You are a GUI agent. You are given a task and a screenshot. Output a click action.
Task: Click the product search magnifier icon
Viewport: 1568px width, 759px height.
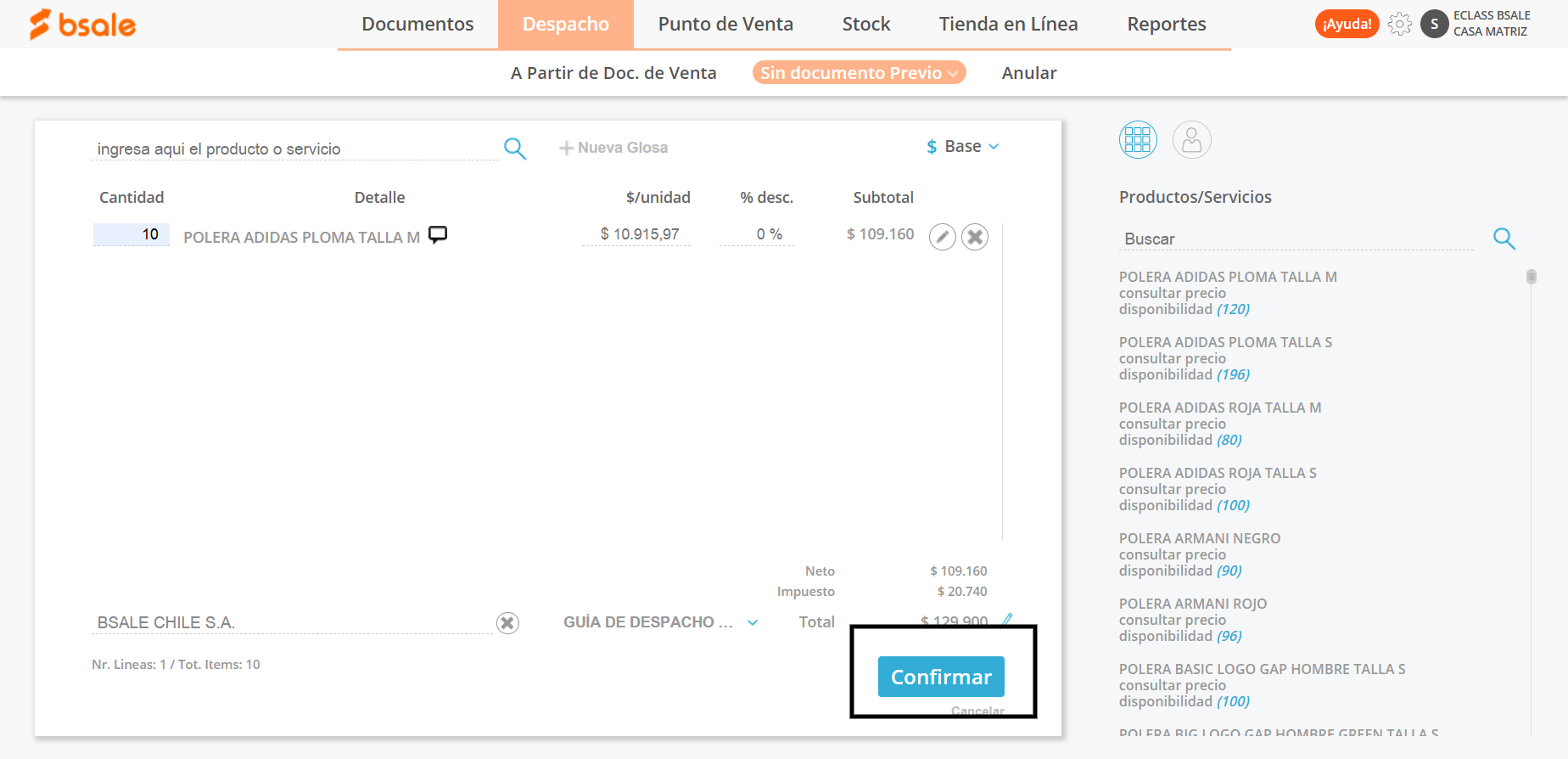515,149
